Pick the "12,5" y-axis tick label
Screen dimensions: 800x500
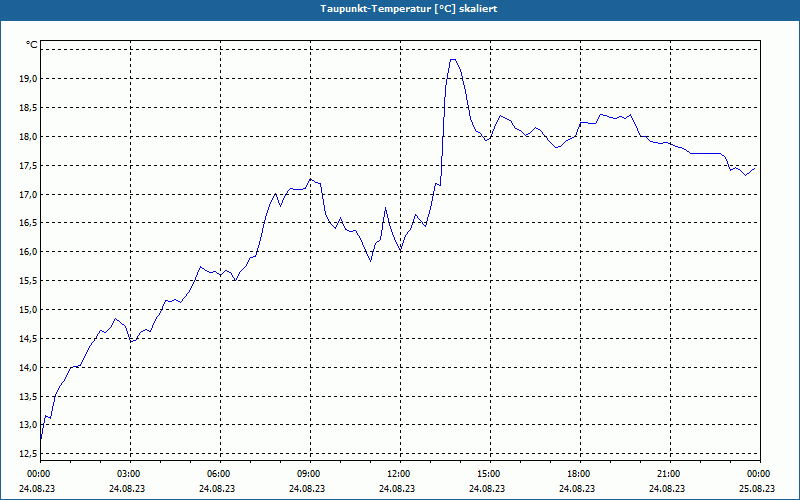click(x=29, y=454)
